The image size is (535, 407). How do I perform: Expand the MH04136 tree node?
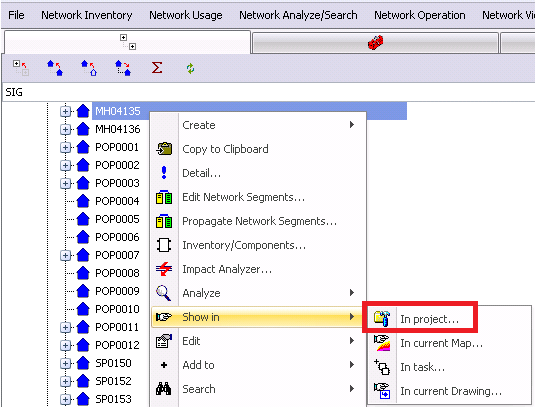click(65, 129)
